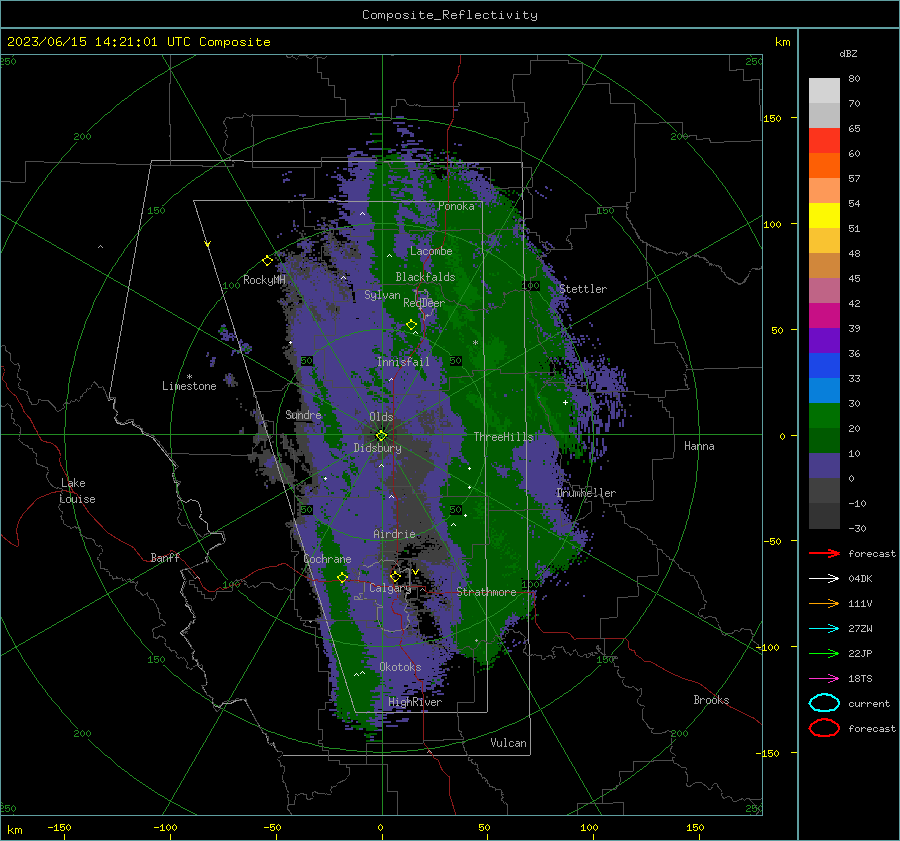The image size is (900, 841).
Task: Select the Sylvan label on map
Action: (382, 295)
